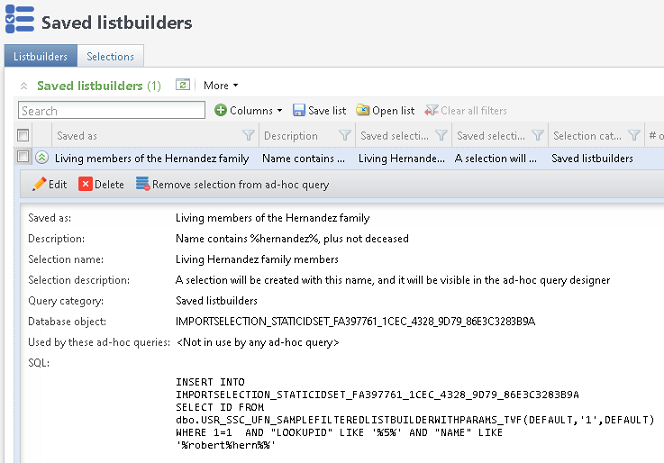
Task: Click the Save list button
Action: click(320, 111)
